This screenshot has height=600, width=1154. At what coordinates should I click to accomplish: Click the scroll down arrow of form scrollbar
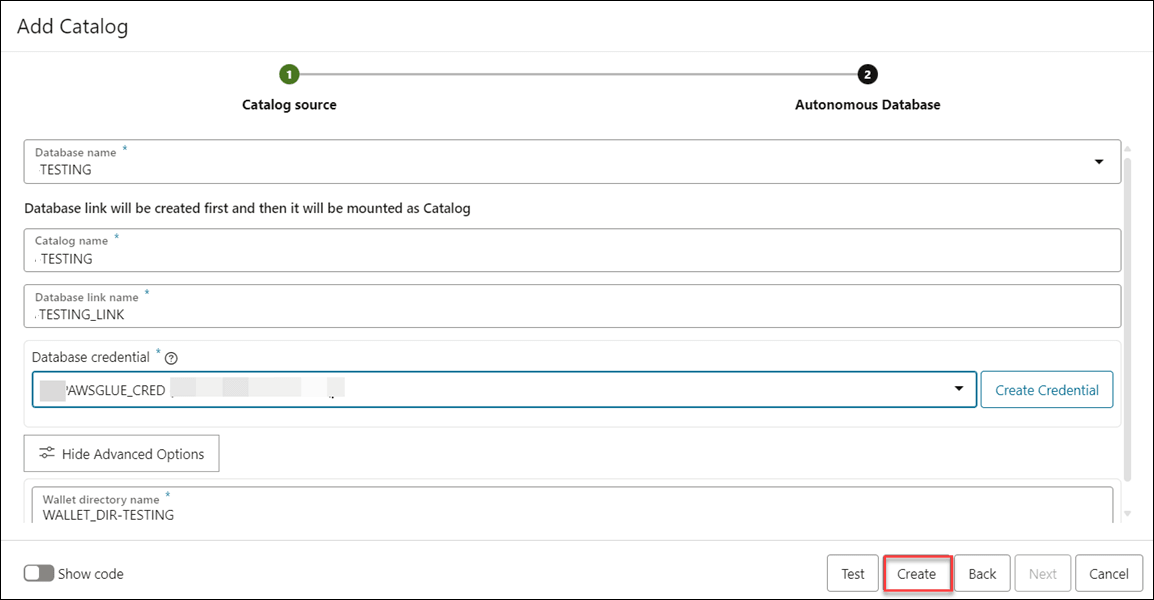[x=1129, y=514]
